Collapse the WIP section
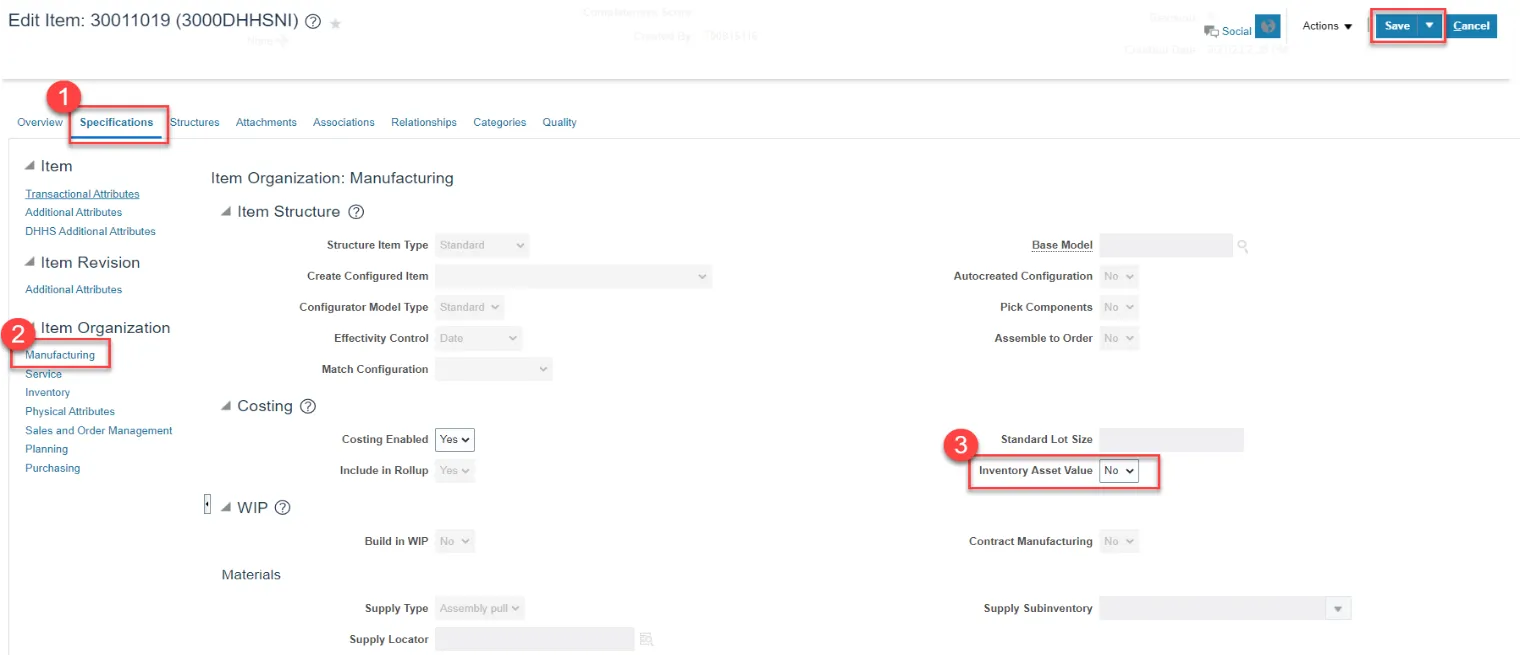The width and height of the screenshot is (1520, 655). [227, 508]
